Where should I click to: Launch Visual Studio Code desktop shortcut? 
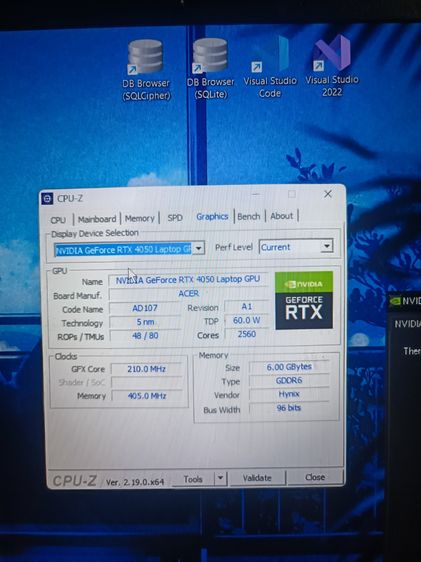pos(270,67)
